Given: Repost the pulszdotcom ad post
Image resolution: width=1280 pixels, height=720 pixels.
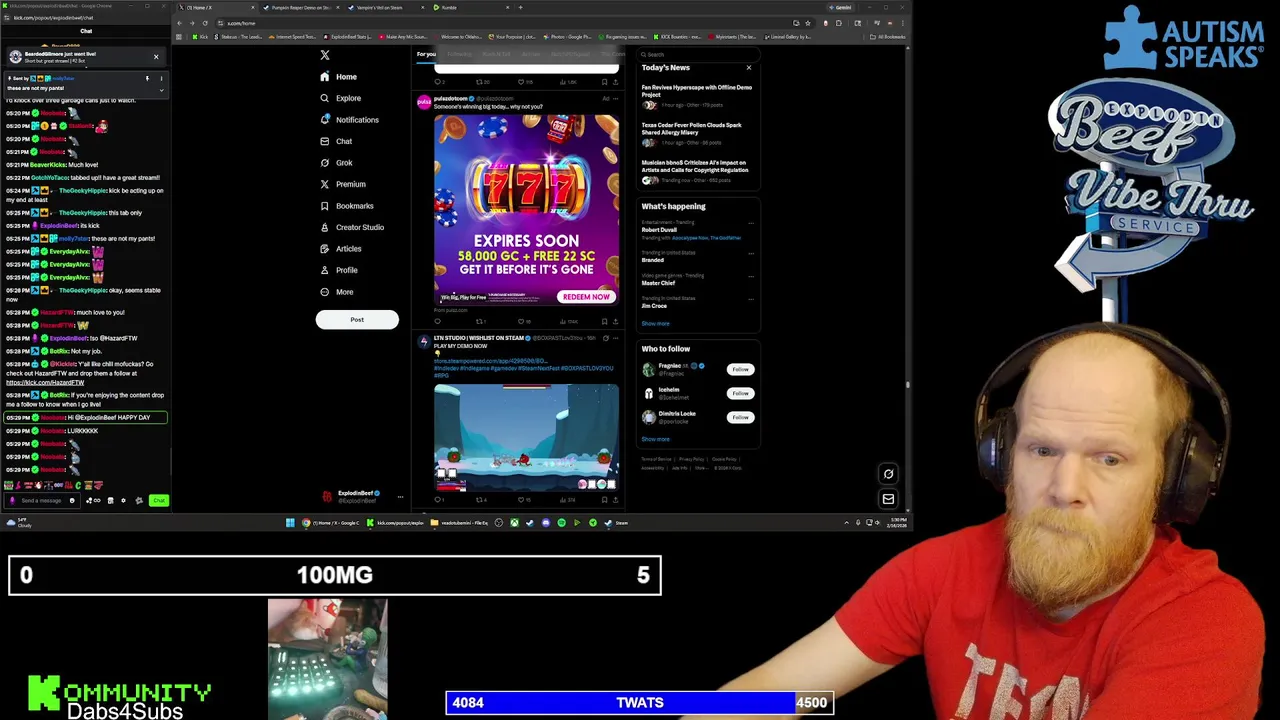Looking at the screenshot, I should [479, 322].
